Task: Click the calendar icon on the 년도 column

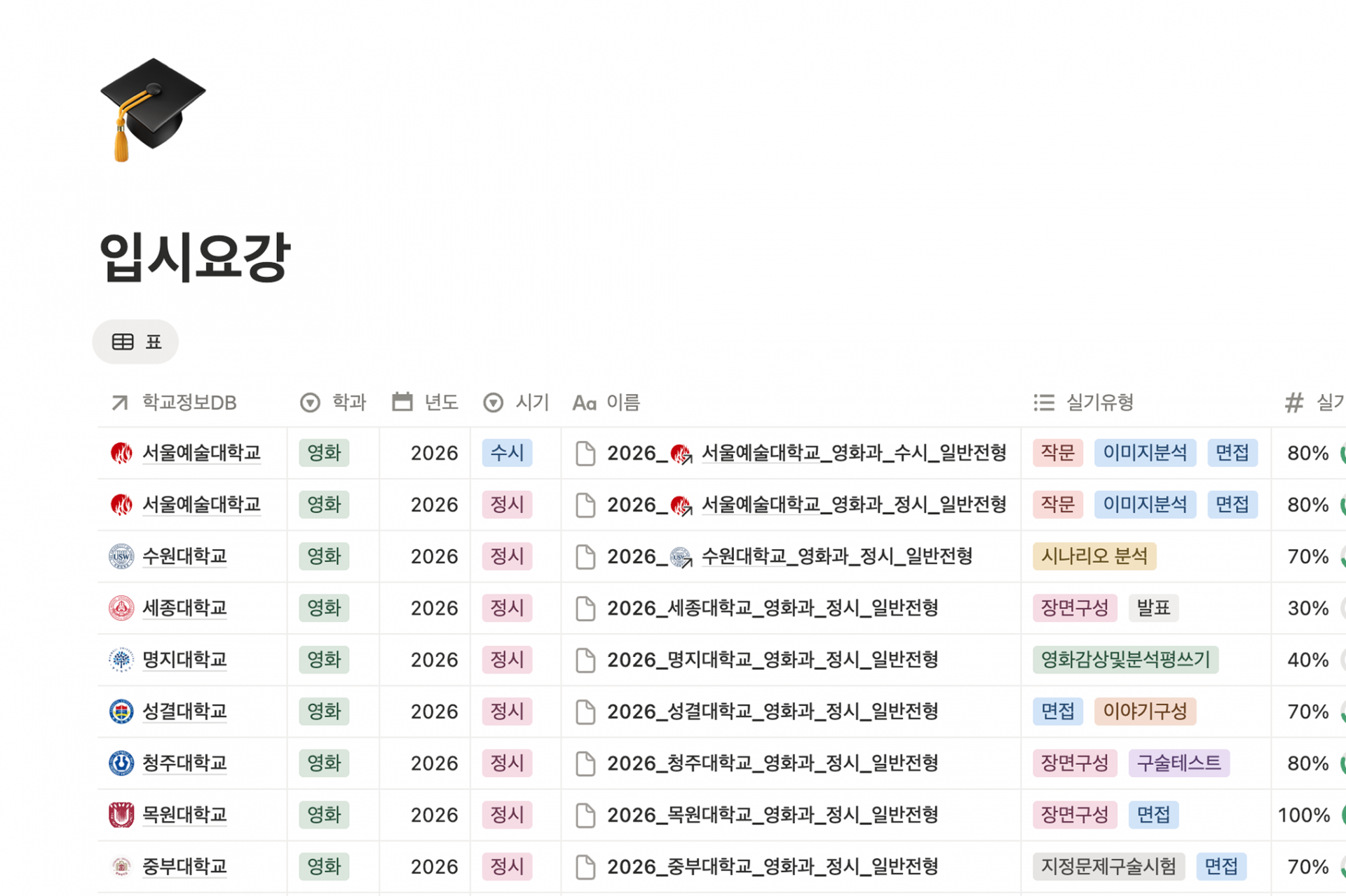Action: click(401, 402)
